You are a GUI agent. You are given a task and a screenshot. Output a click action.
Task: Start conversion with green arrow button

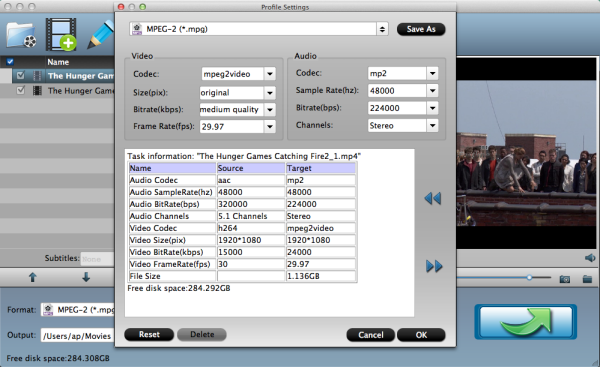[x=526, y=322]
